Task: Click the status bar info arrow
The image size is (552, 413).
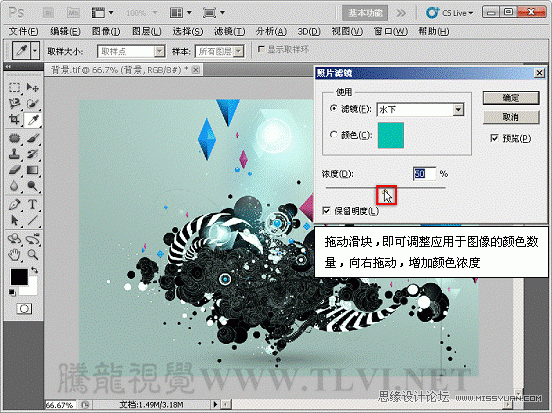Action: coord(215,404)
